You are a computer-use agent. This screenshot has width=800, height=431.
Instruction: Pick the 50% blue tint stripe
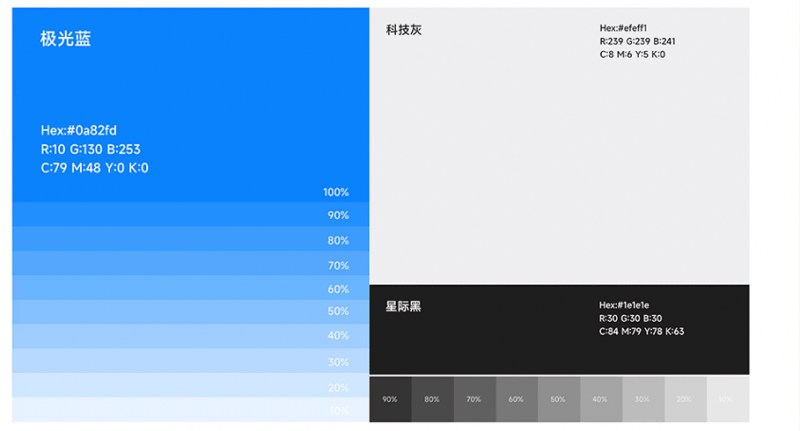coord(190,311)
